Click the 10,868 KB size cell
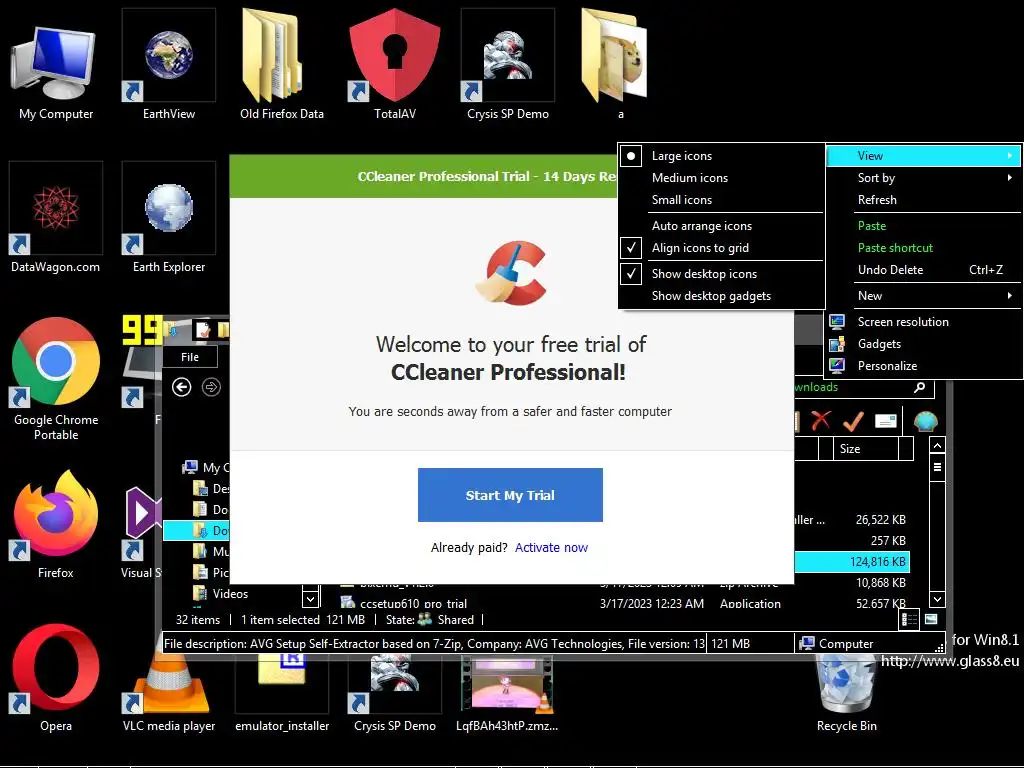The width and height of the screenshot is (1024, 768). pyautogui.click(x=880, y=583)
